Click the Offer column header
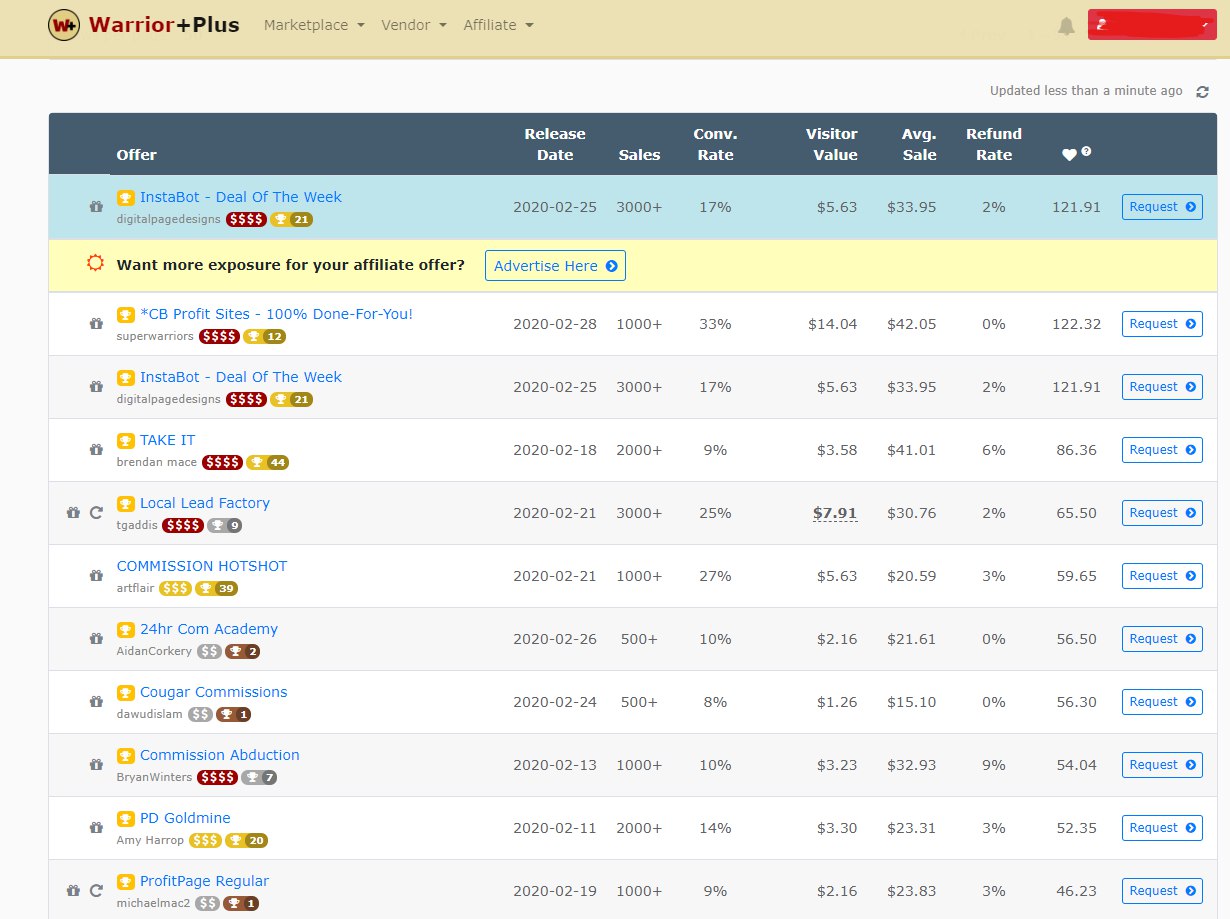 click(x=136, y=155)
